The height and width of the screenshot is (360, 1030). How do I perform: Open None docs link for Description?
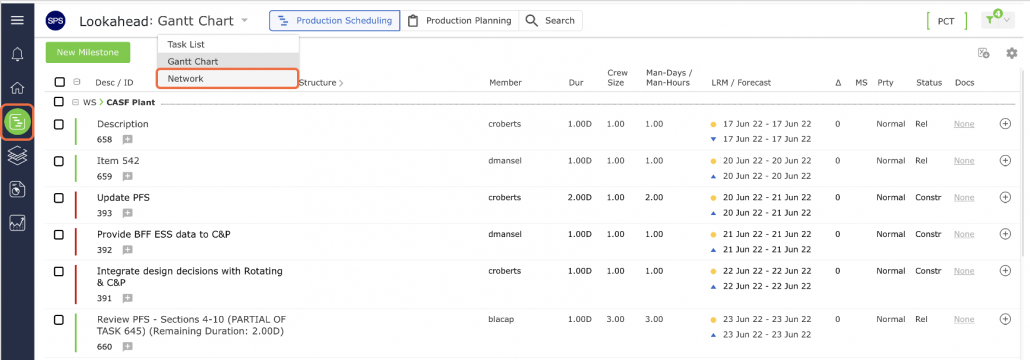pyautogui.click(x=964, y=124)
